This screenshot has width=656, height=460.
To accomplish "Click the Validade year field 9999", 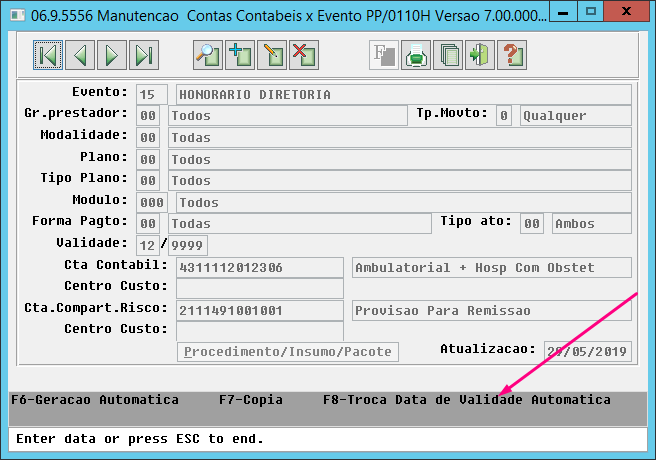I will tap(188, 245).
